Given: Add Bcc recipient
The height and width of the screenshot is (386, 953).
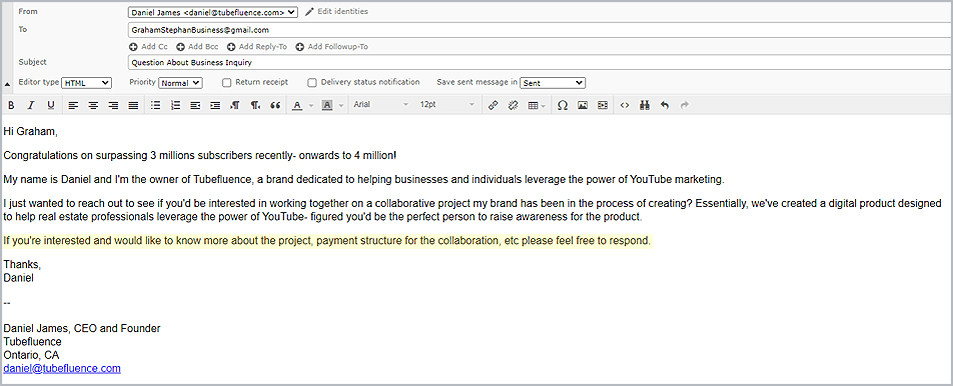Looking at the screenshot, I should pyautogui.click(x=197, y=47).
